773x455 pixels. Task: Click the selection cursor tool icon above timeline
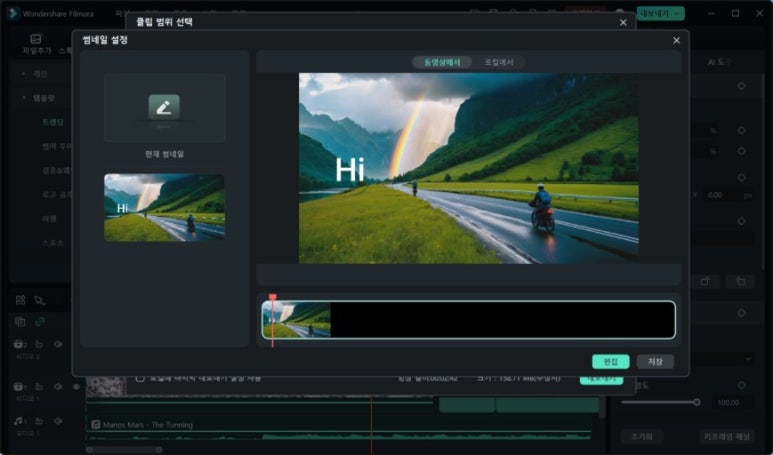coord(39,300)
